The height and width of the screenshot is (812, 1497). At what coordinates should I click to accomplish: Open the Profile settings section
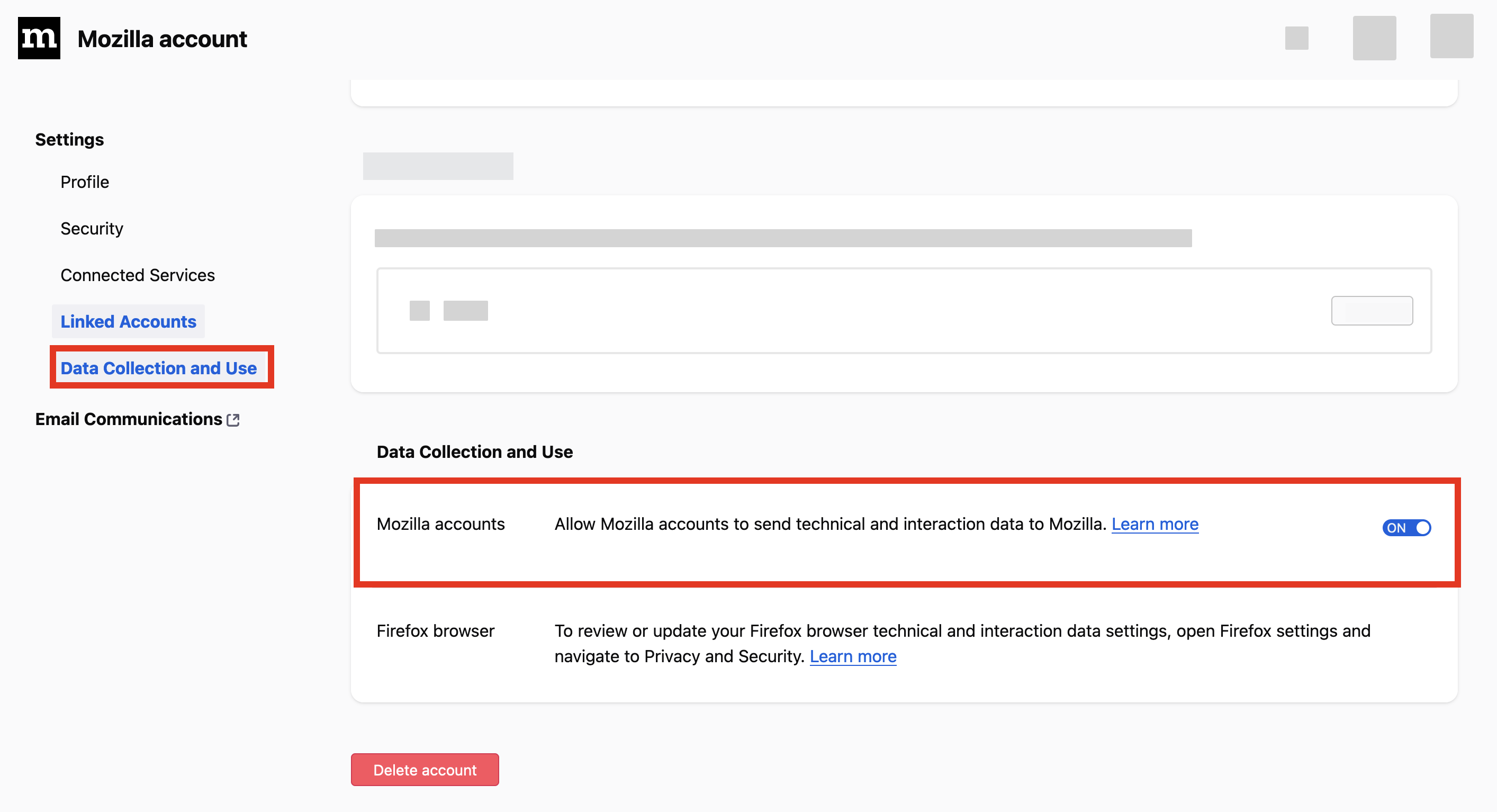tap(85, 182)
